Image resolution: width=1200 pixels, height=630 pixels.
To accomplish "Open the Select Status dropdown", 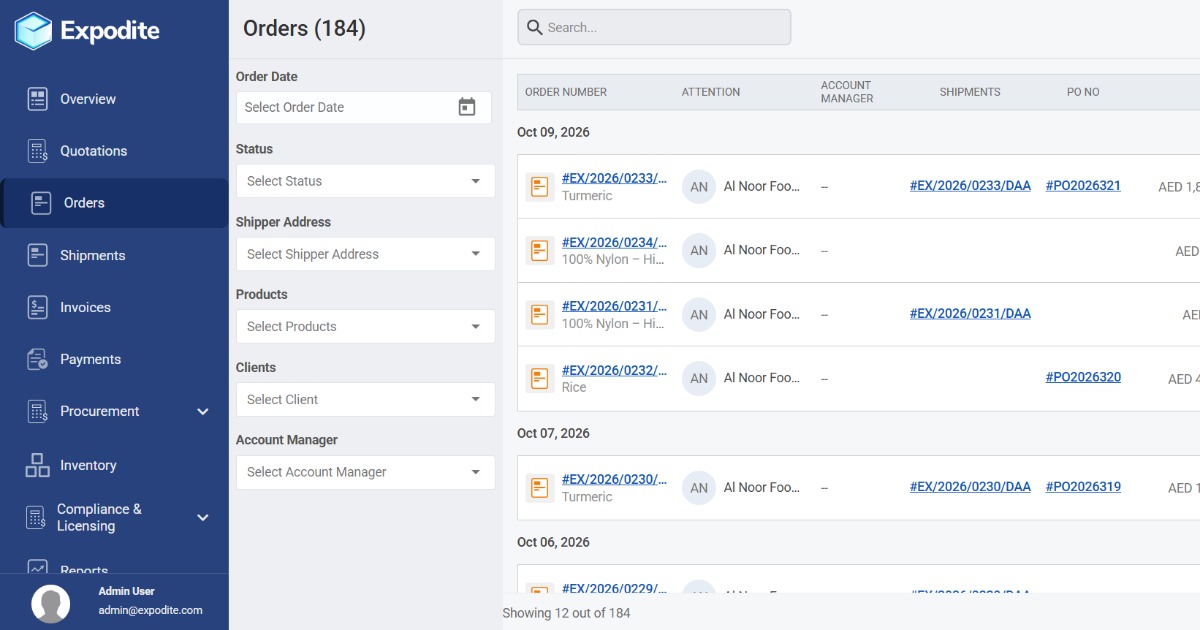I will (366, 181).
